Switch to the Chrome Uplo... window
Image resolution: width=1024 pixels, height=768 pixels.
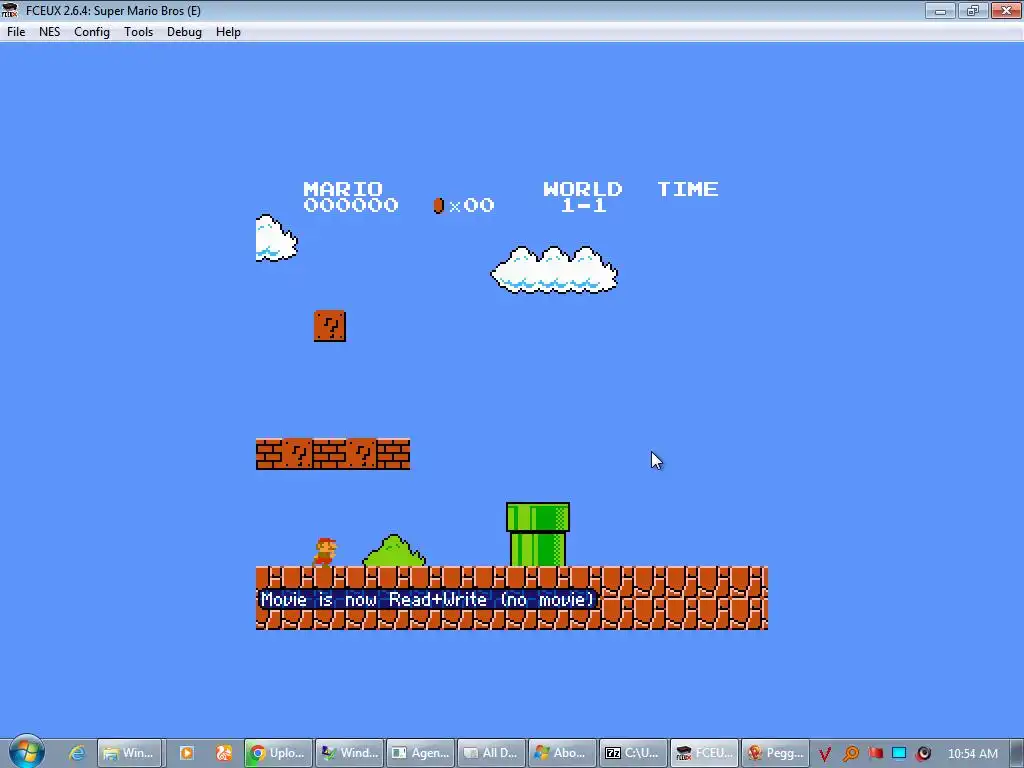[278, 753]
